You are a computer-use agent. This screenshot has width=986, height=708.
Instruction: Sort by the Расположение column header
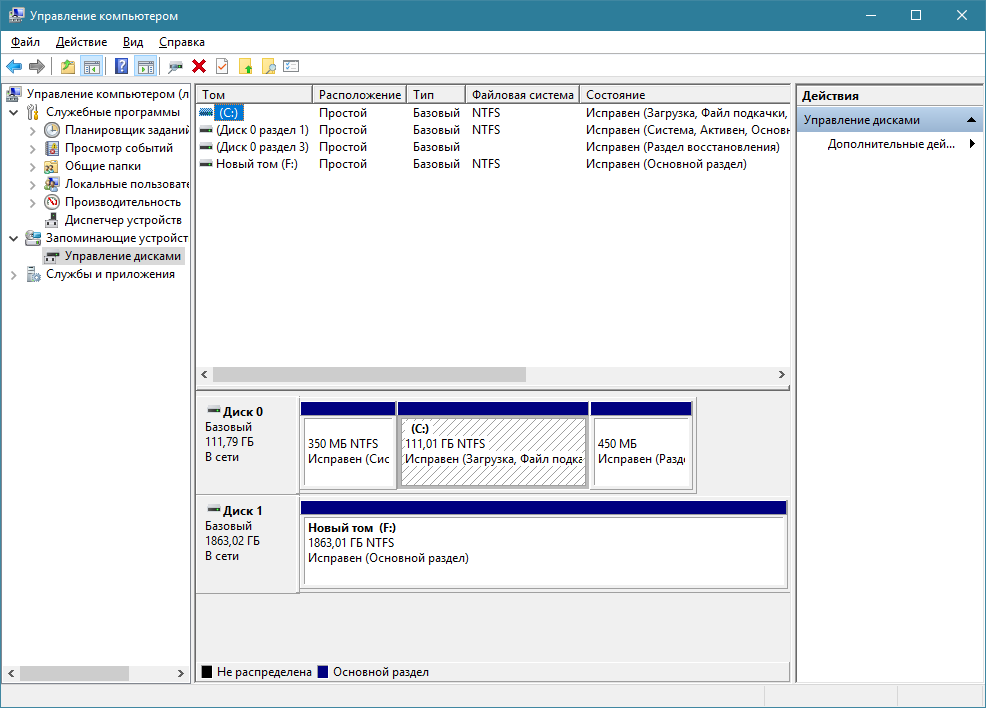coord(360,94)
